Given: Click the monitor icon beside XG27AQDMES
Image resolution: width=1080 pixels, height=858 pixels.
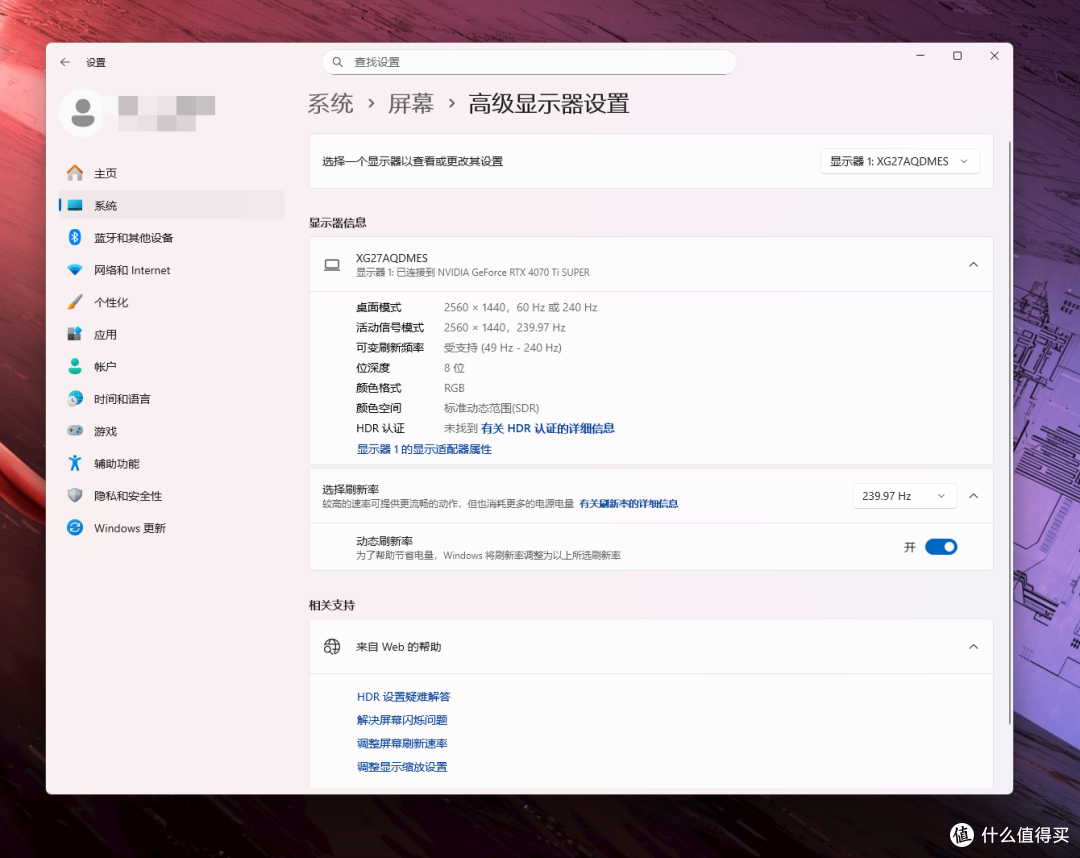Looking at the screenshot, I should click(x=332, y=265).
